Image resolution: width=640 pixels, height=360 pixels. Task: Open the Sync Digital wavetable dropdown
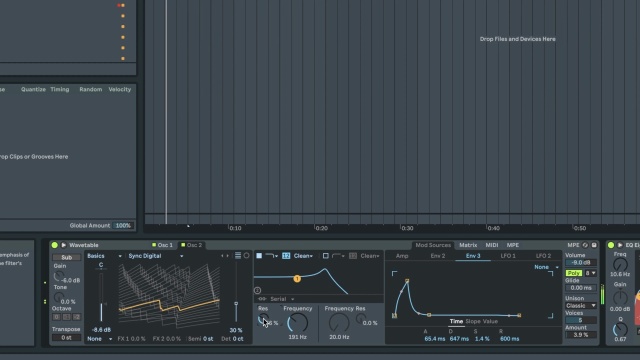155,256
